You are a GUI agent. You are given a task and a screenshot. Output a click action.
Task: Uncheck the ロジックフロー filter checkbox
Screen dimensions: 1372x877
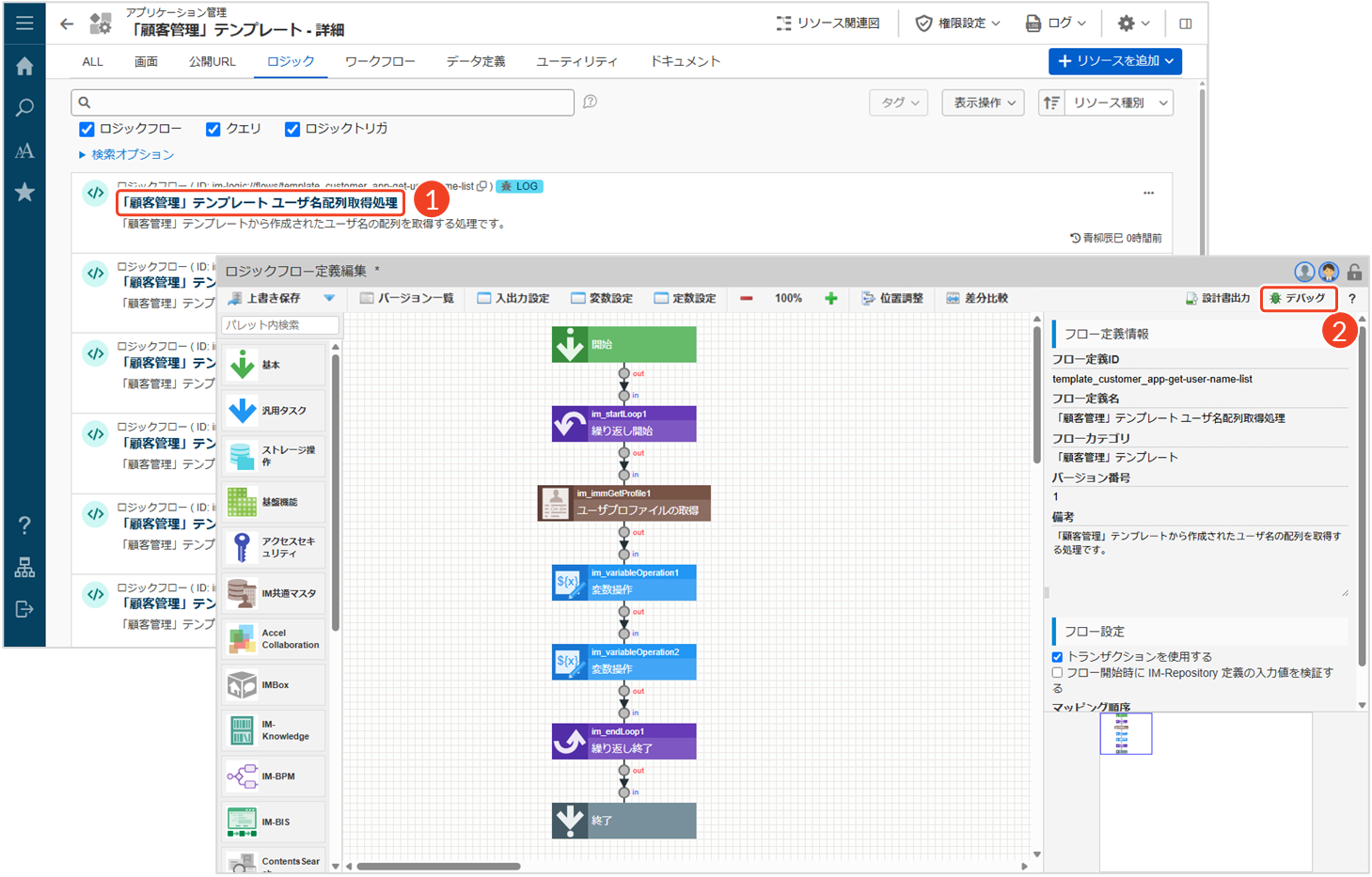pos(87,129)
